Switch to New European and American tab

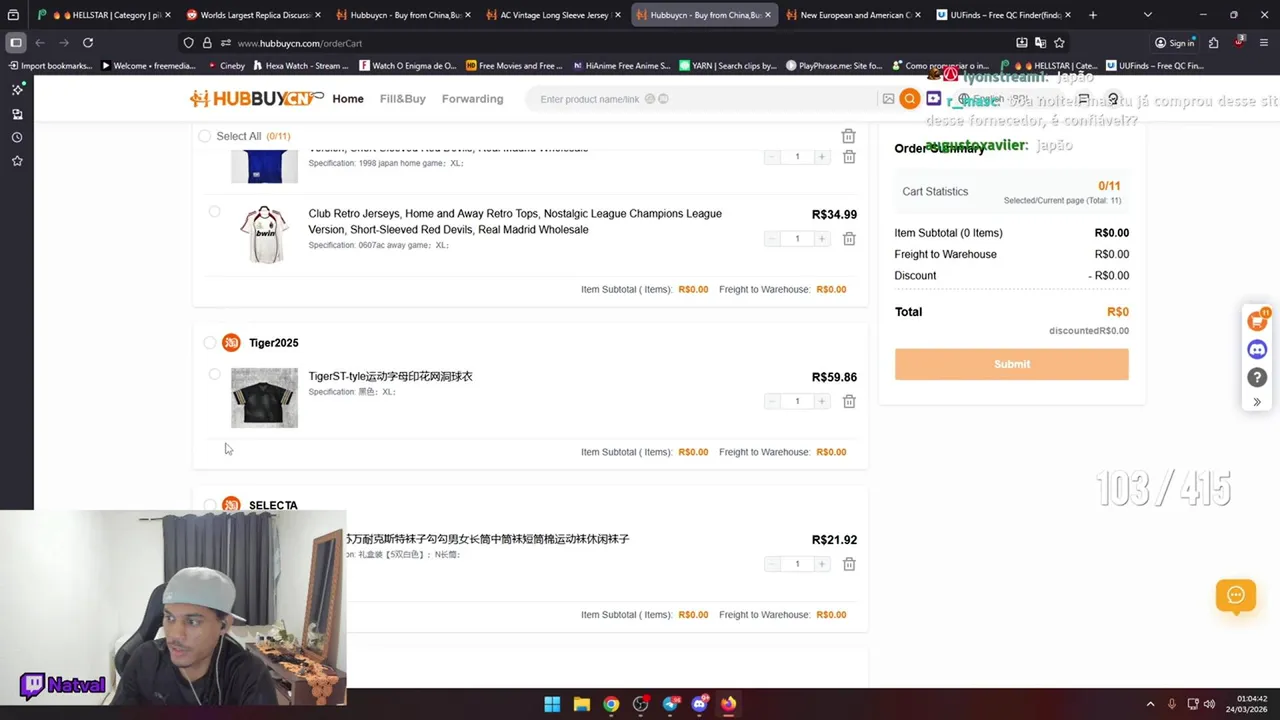tap(855, 15)
